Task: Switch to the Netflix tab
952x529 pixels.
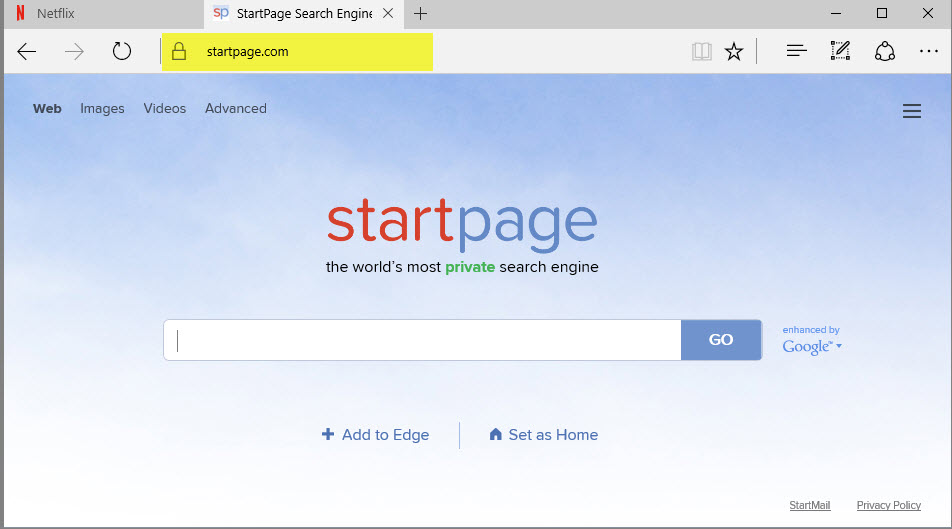Action: click(x=56, y=14)
